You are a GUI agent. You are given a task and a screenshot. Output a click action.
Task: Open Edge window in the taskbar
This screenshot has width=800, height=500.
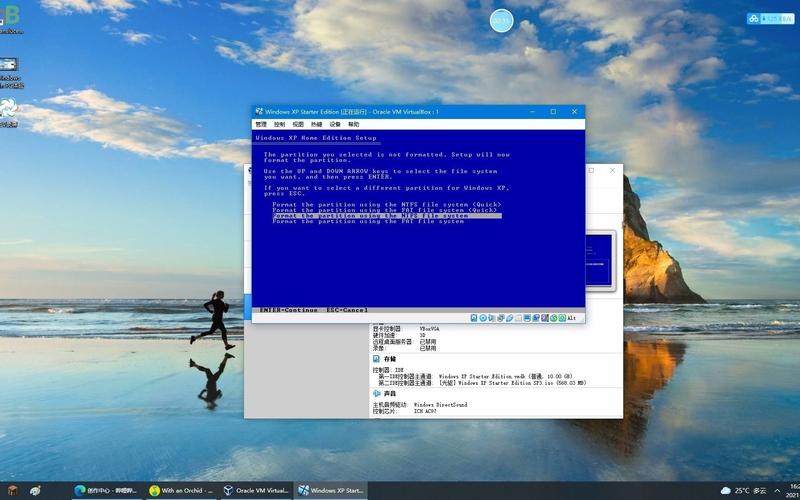click(x=106, y=491)
